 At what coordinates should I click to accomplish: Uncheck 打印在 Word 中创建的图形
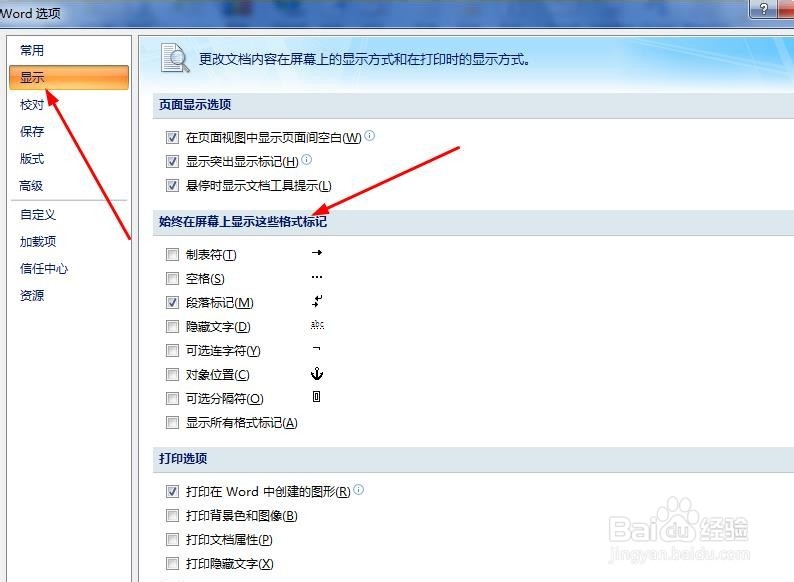172,491
